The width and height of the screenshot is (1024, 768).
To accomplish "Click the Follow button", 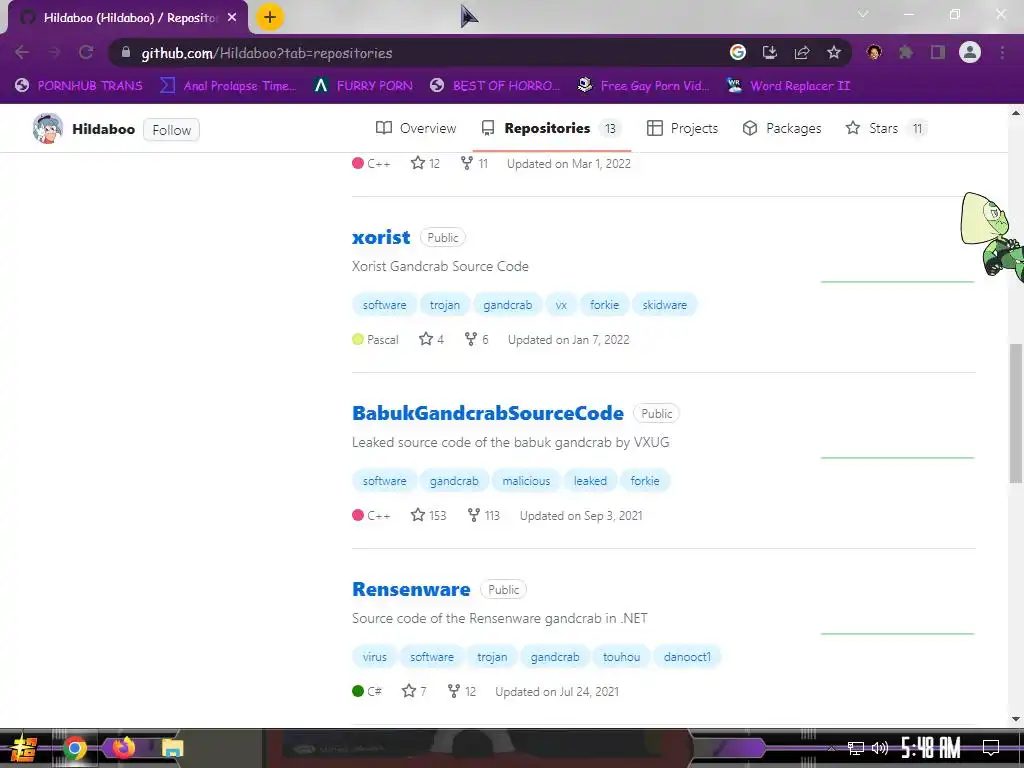I will click(171, 129).
